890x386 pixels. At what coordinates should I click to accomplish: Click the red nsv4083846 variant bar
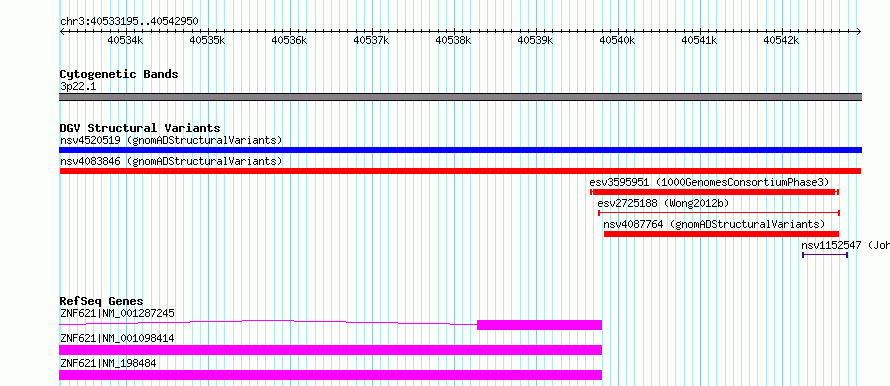460,171
